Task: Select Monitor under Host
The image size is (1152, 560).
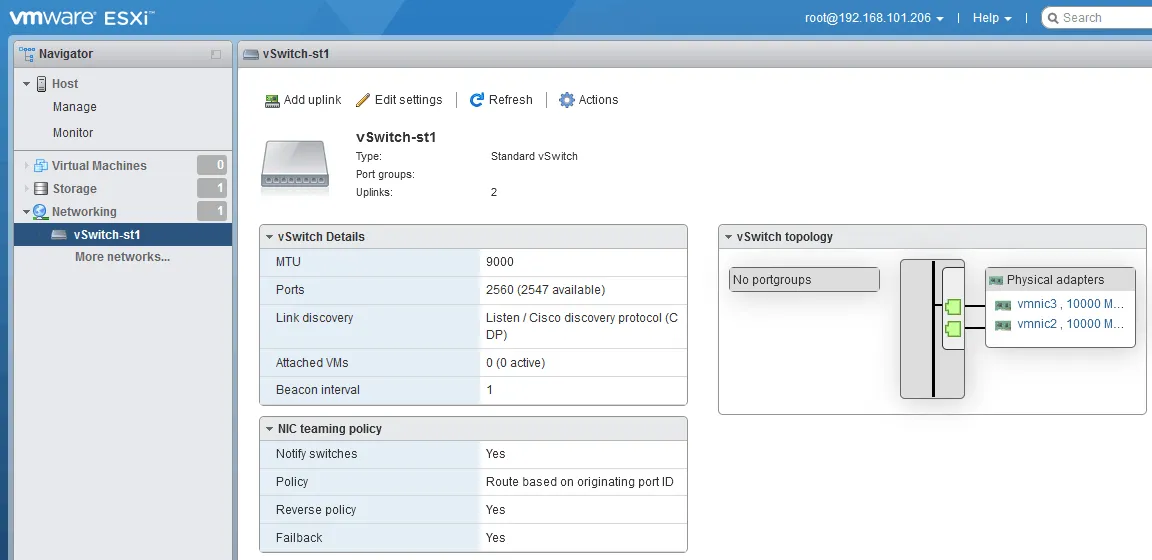Action: (x=73, y=133)
